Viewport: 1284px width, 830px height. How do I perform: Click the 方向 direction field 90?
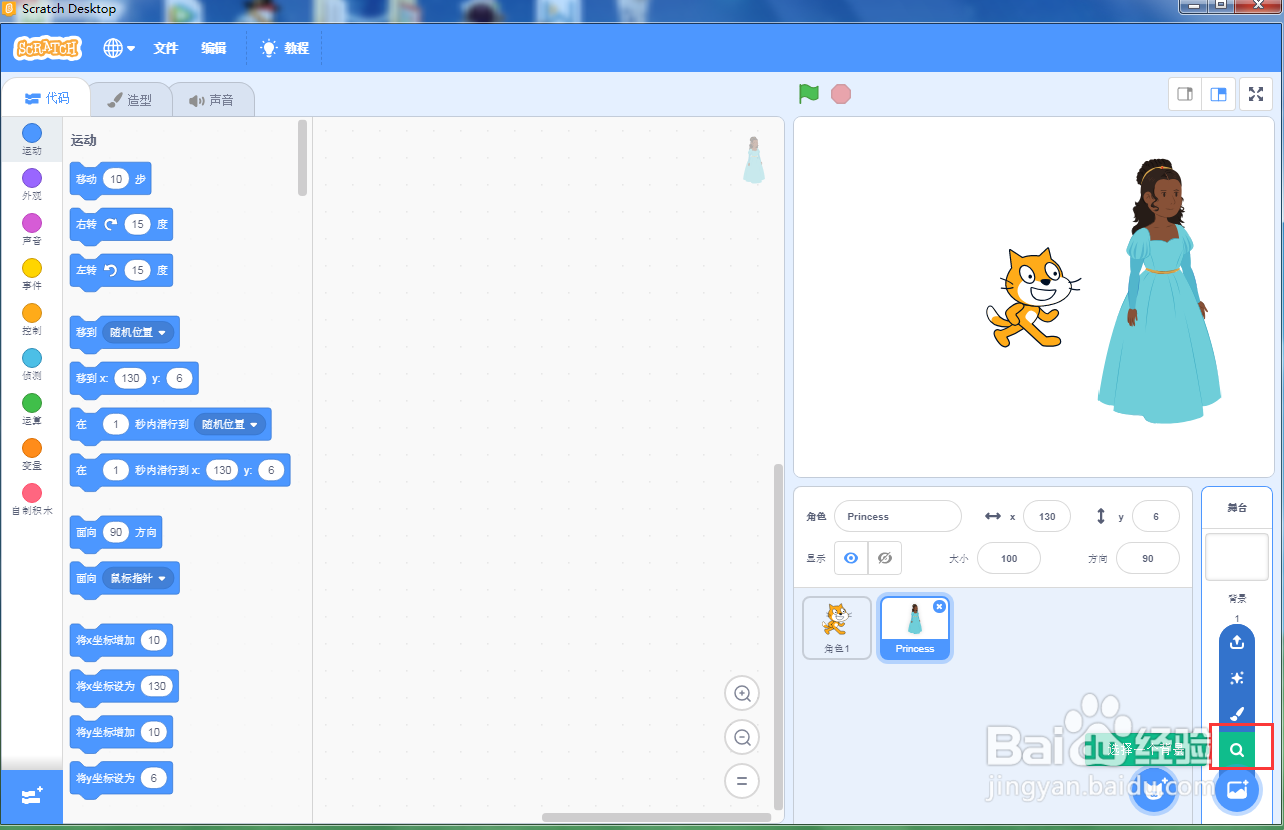tap(1147, 558)
